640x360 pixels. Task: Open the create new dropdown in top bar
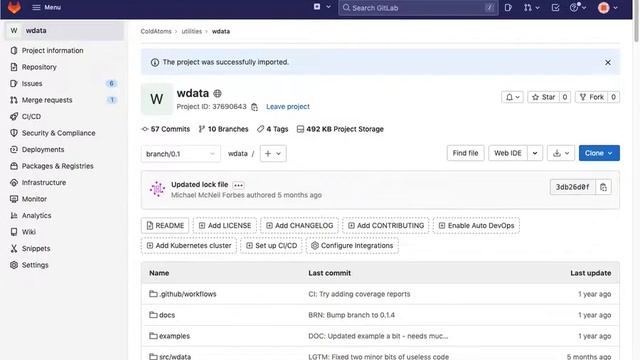click(x=322, y=7)
